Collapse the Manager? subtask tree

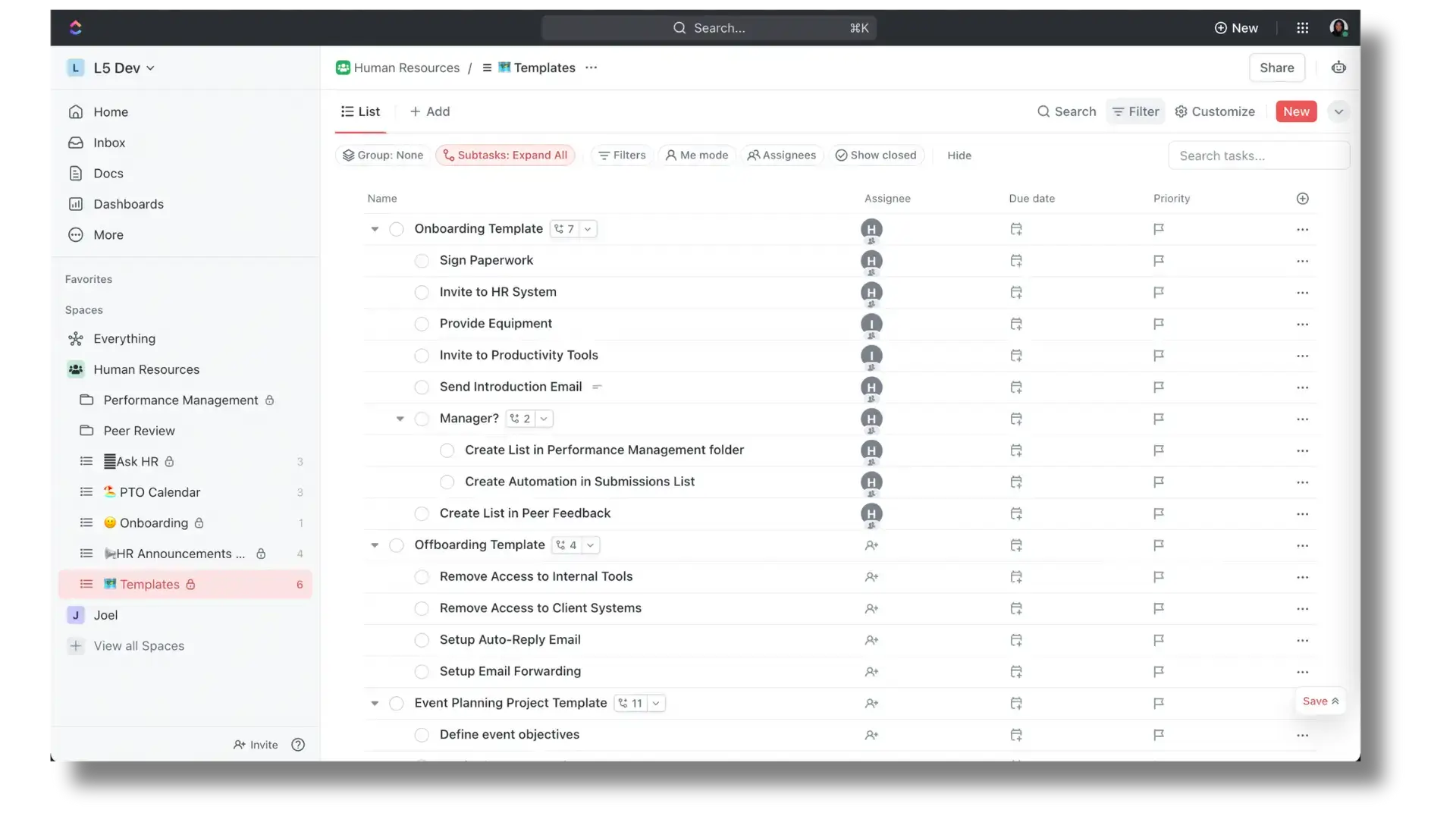point(400,419)
